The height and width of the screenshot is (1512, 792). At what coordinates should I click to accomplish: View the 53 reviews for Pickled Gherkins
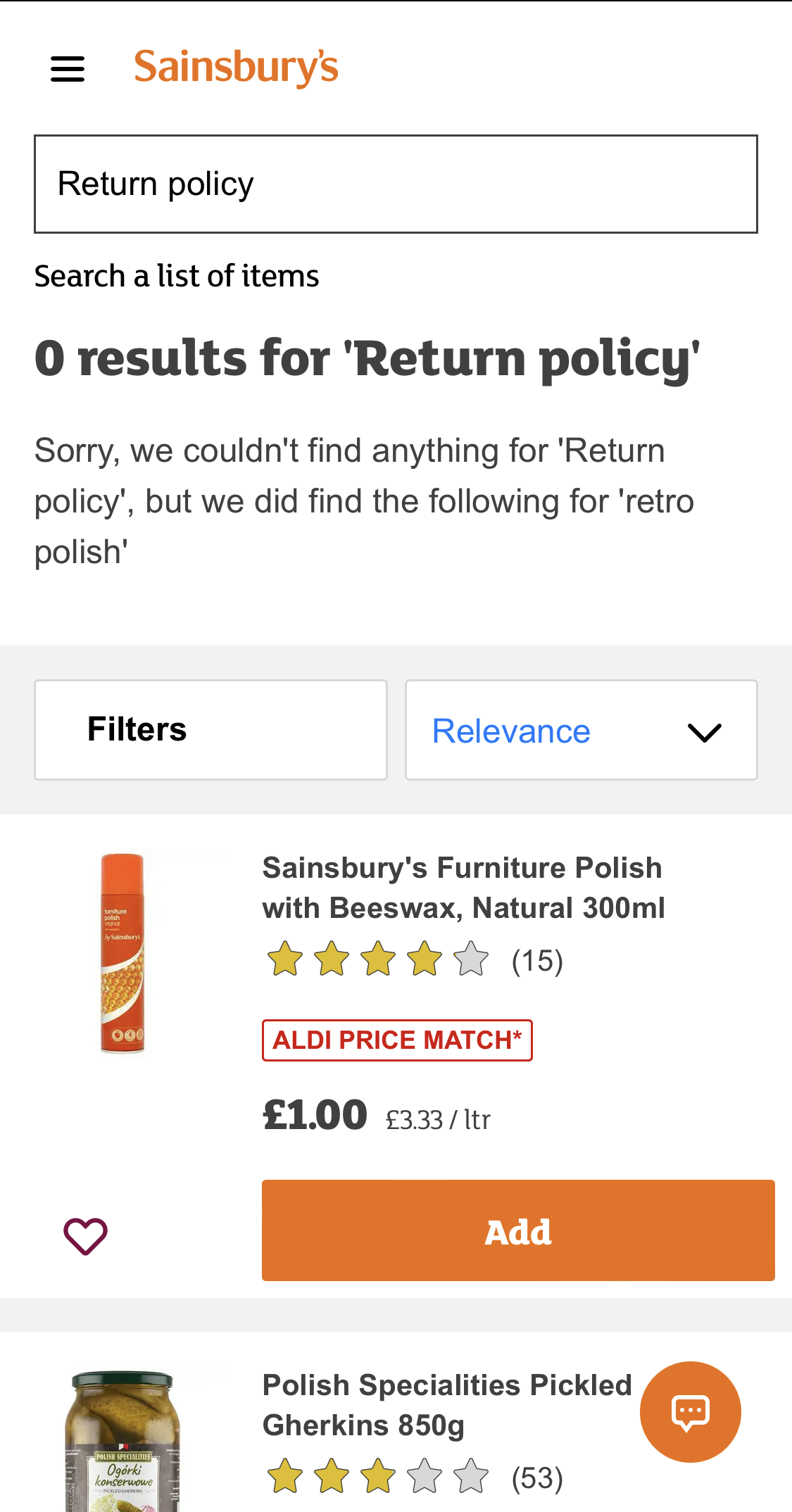537,1478
